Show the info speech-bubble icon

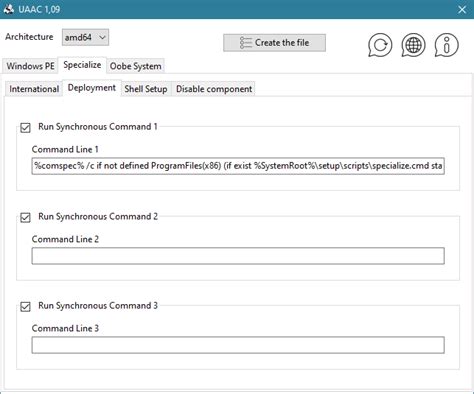tap(447, 45)
